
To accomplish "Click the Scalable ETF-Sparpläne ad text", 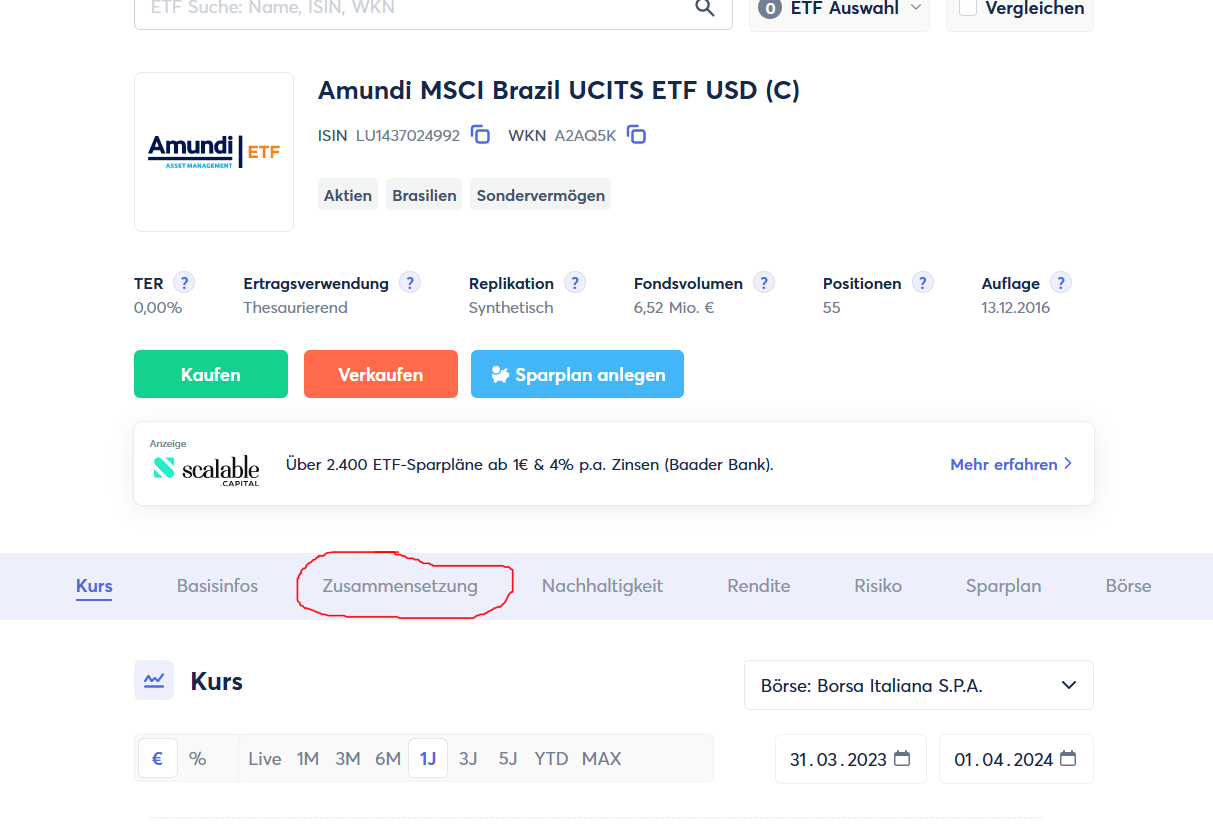I will (529, 464).
